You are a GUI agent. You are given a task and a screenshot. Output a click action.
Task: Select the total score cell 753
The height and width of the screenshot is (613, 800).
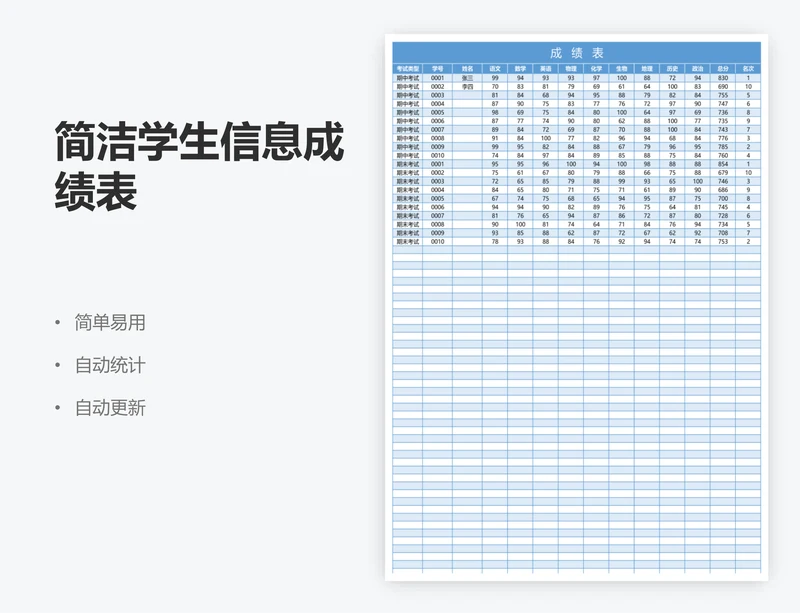pos(723,241)
